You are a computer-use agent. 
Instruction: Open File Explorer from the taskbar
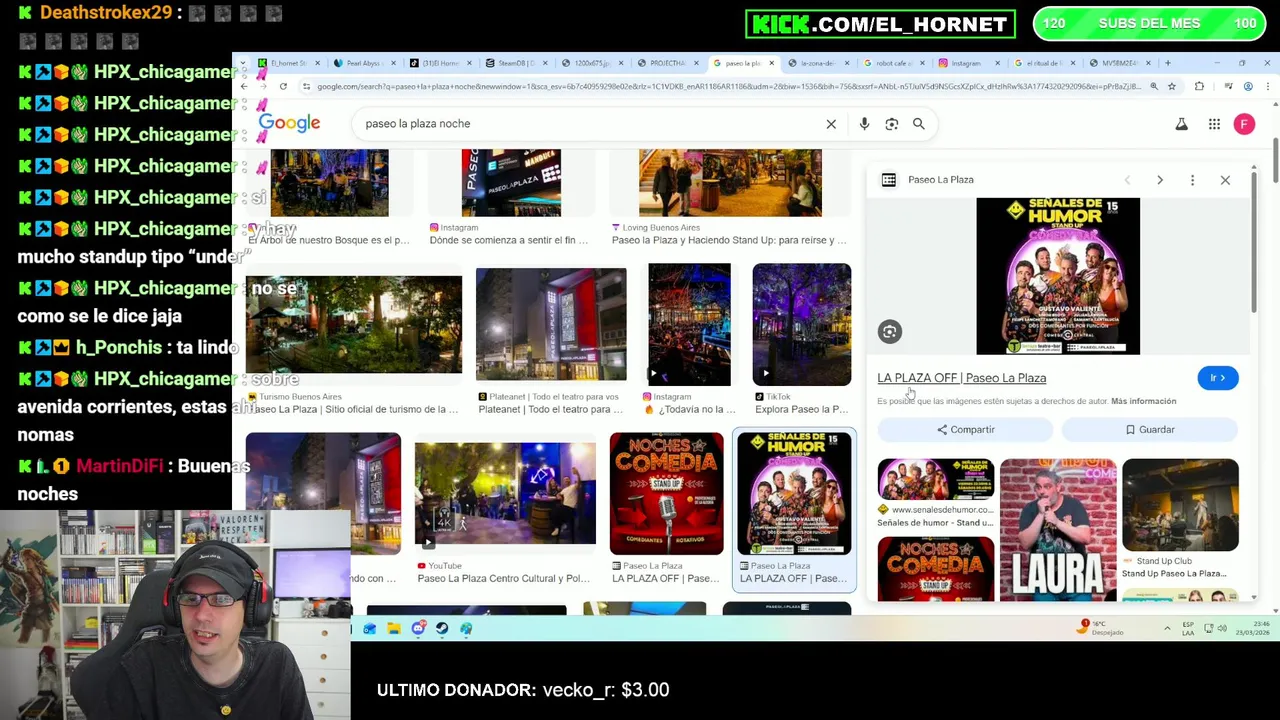(394, 628)
